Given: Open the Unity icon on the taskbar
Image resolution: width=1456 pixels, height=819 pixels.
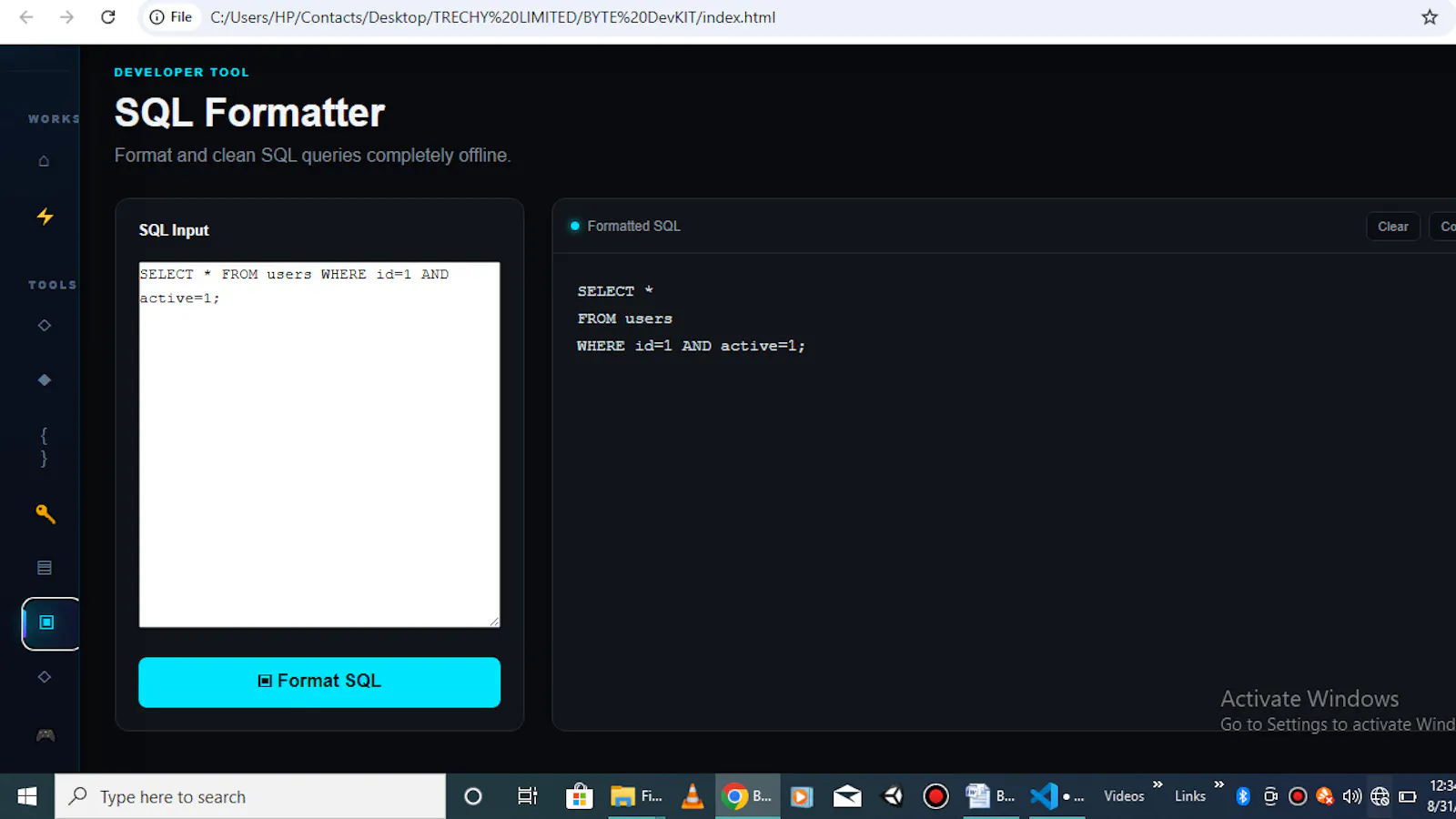Looking at the screenshot, I should click(x=894, y=796).
